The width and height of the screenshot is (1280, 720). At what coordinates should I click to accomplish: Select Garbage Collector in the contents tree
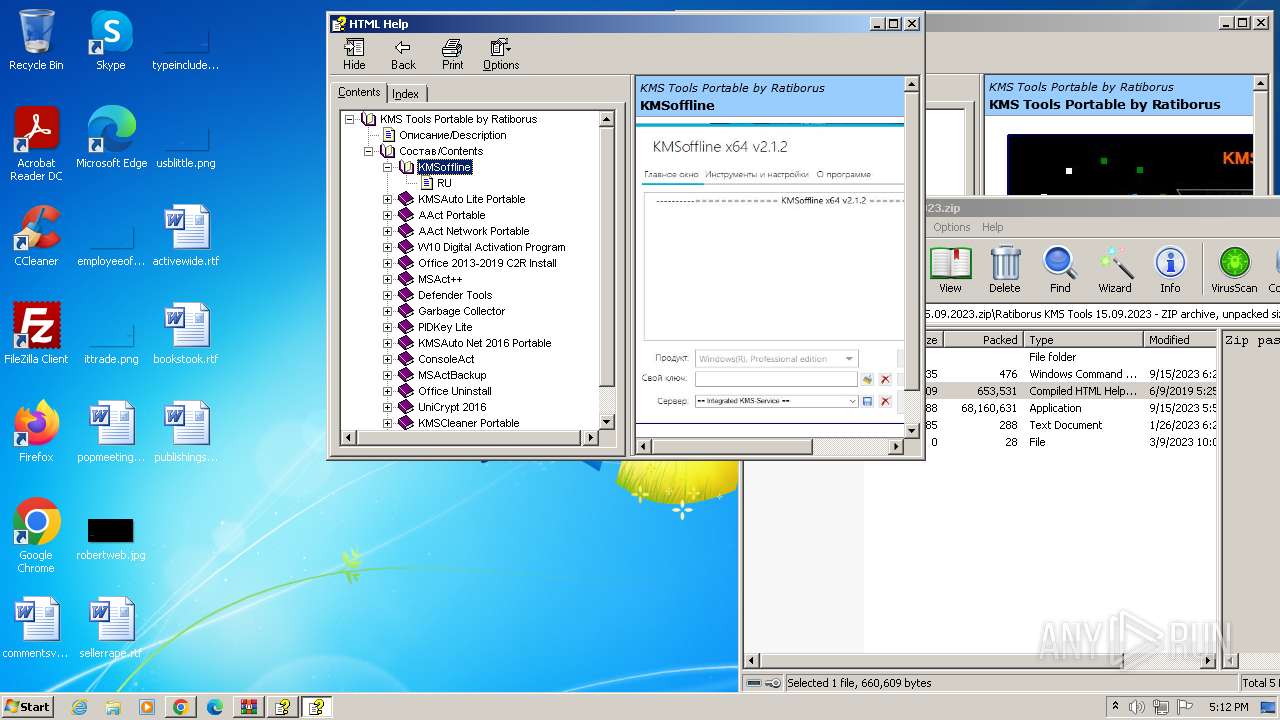(x=461, y=311)
